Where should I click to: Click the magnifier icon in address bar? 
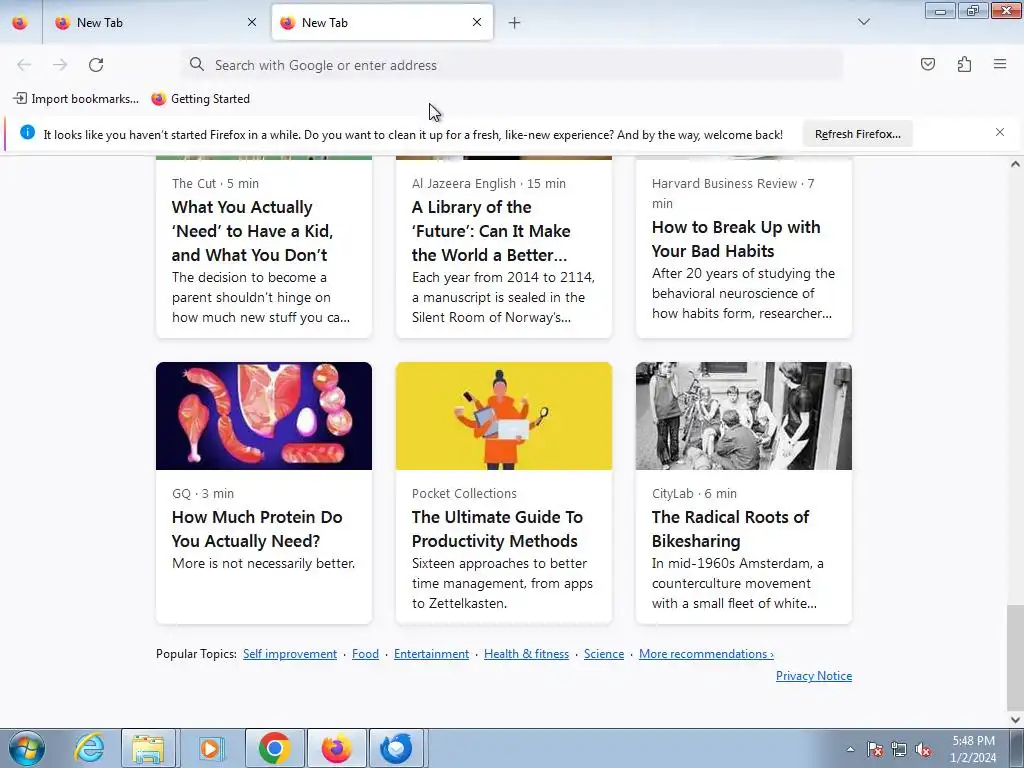coord(197,64)
